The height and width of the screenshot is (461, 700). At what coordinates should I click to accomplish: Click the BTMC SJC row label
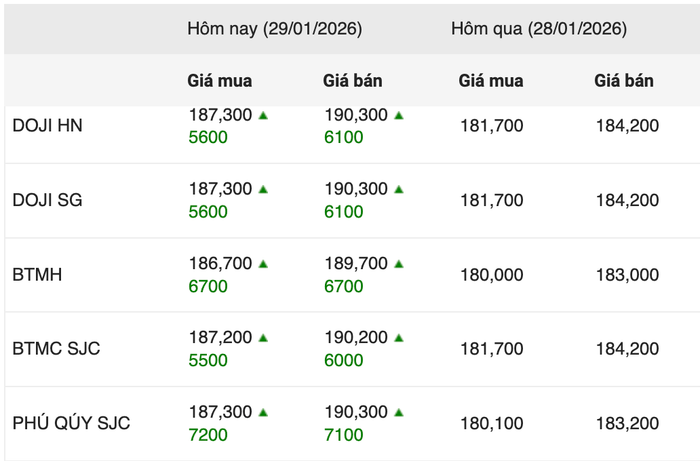56,349
